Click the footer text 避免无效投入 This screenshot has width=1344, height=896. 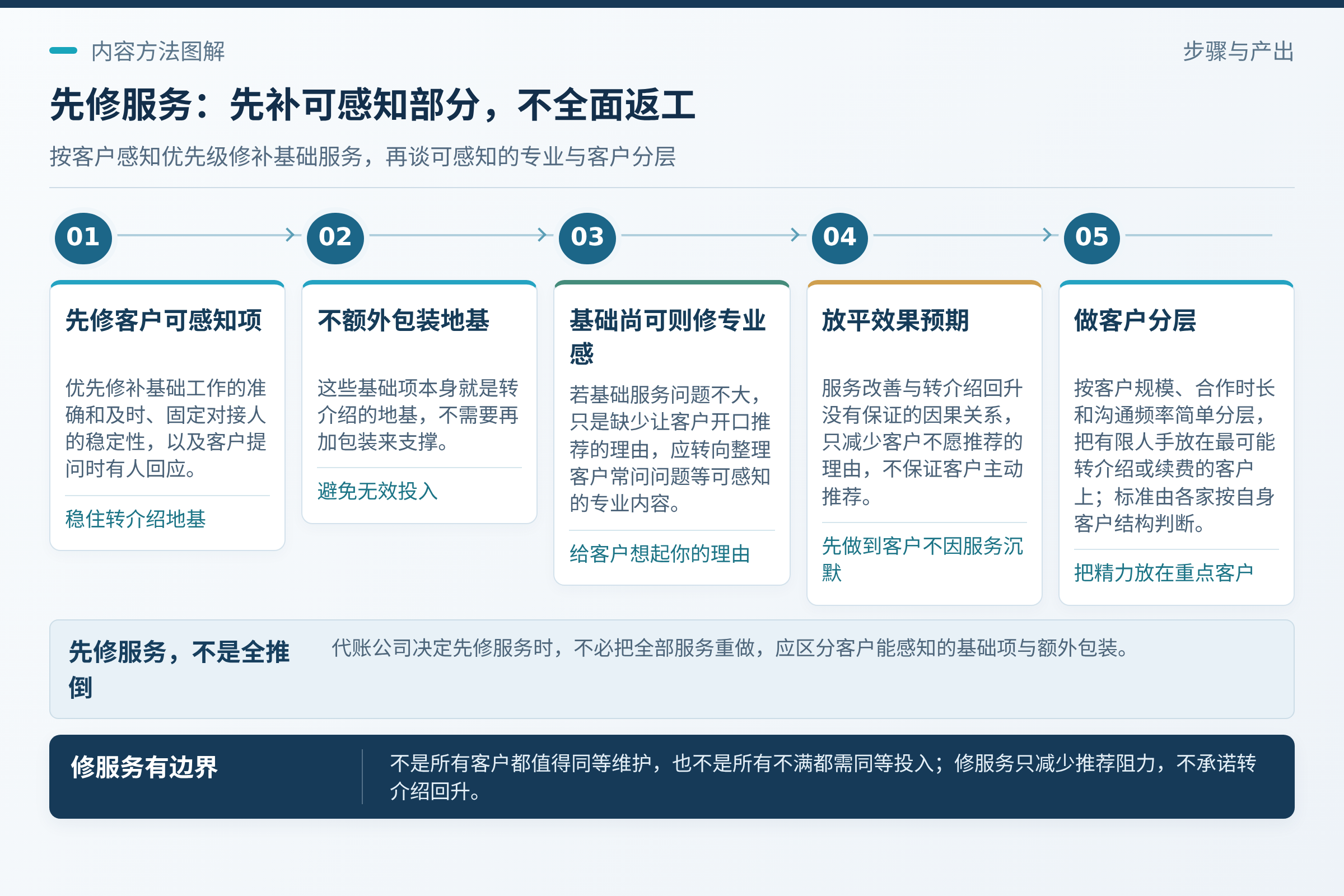pos(377,491)
